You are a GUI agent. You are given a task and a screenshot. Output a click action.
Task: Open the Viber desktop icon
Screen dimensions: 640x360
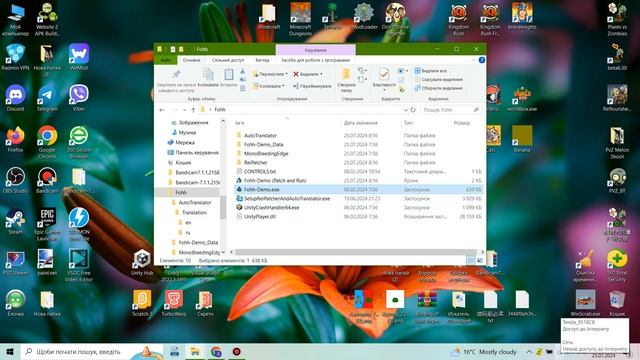(x=78, y=98)
